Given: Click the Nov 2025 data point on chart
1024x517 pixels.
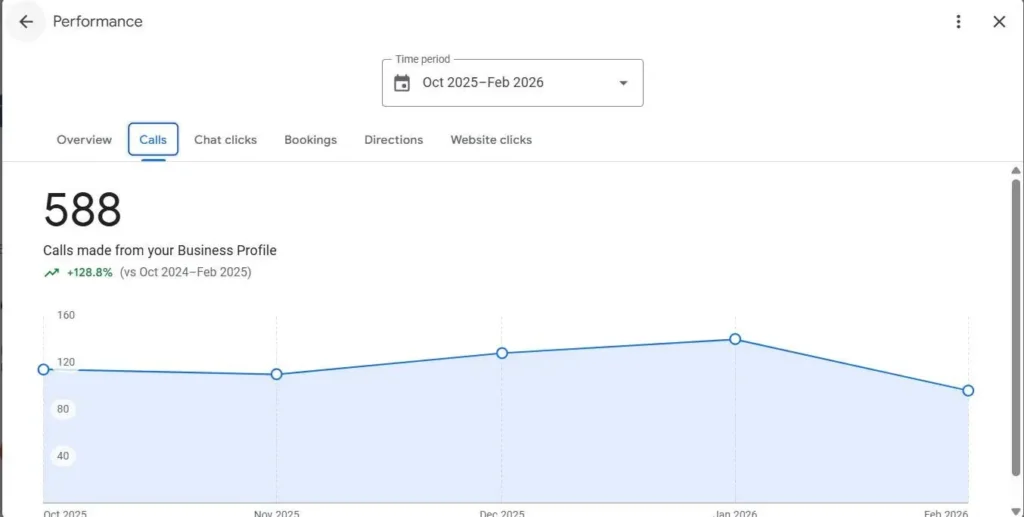Looking at the screenshot, I should [276, 374].
